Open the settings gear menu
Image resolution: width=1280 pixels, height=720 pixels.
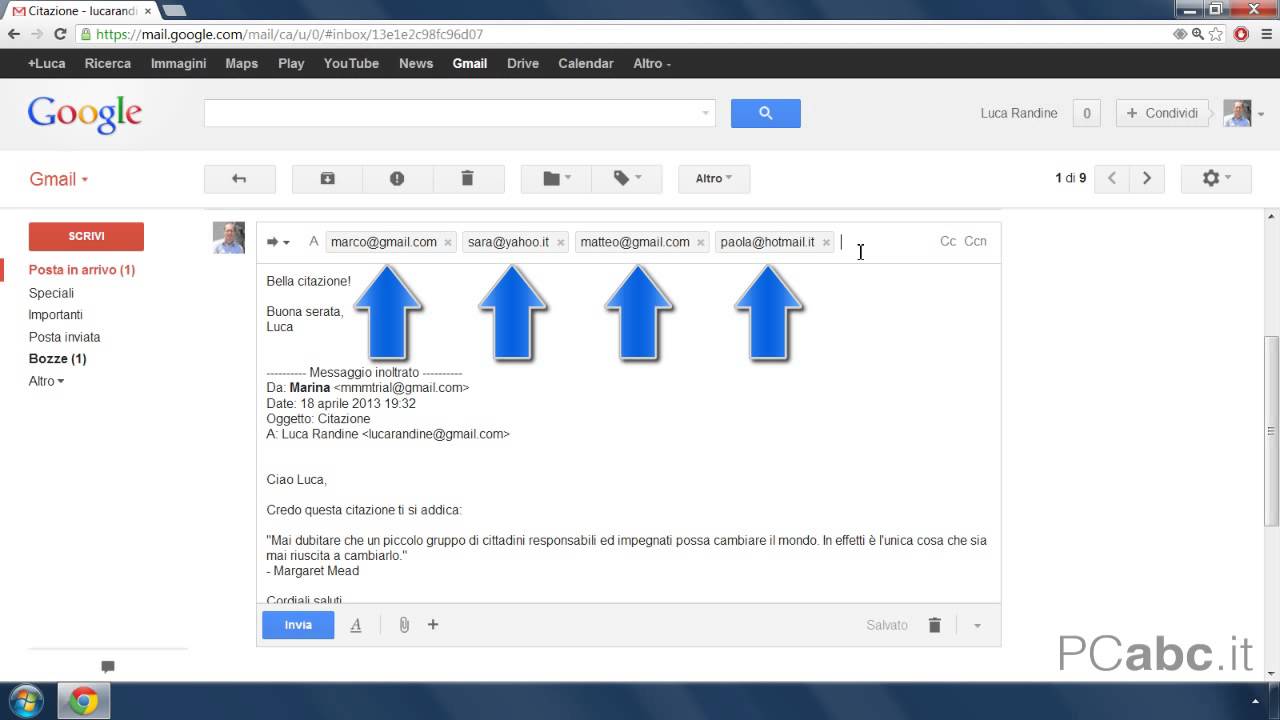1216,179
